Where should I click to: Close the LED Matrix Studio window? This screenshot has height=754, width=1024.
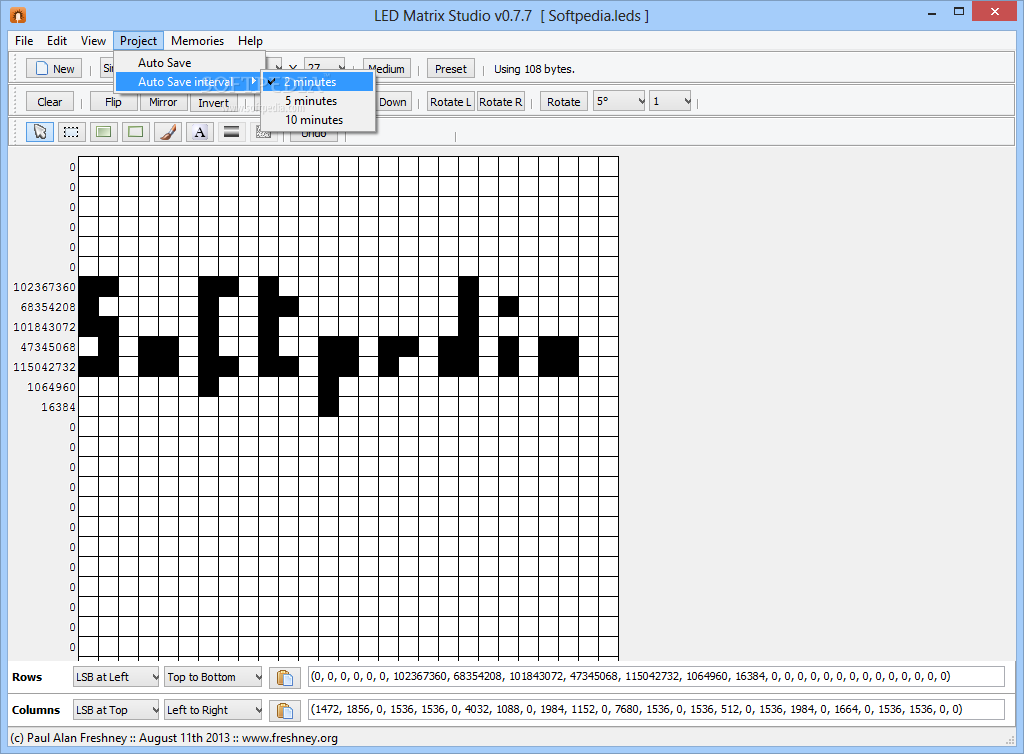point(995,11)
